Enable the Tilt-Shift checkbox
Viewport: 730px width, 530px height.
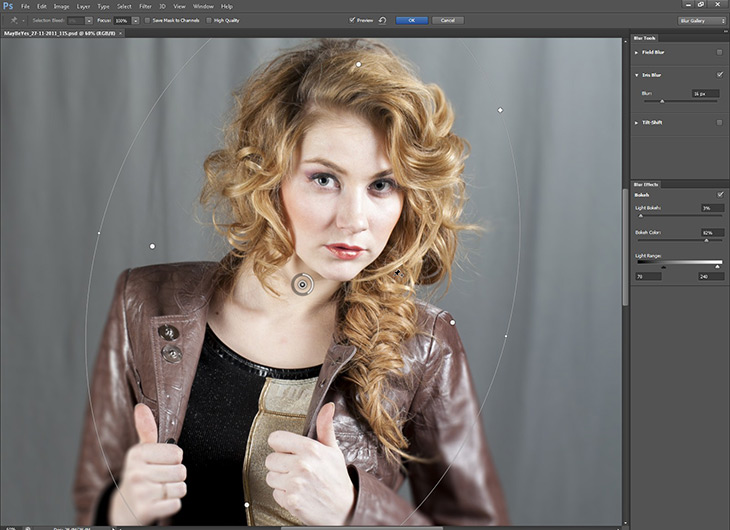[x=720, y=122]
